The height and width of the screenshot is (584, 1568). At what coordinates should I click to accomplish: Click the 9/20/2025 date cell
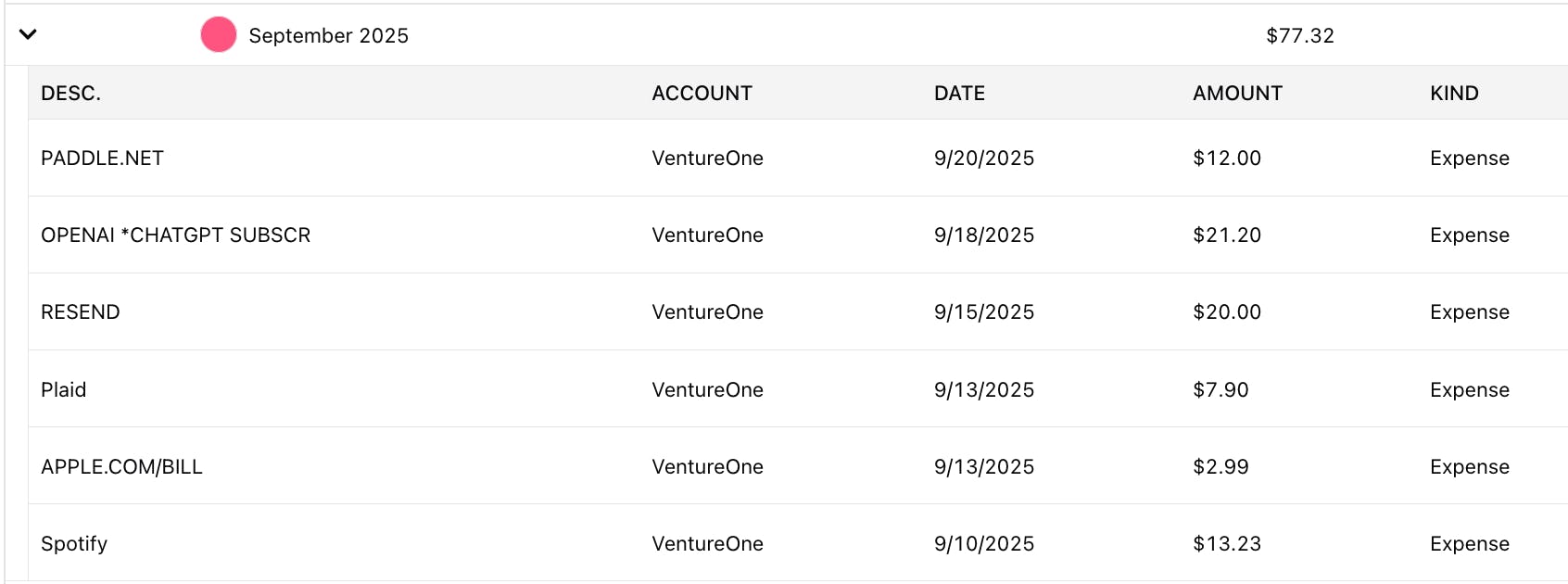983,159
